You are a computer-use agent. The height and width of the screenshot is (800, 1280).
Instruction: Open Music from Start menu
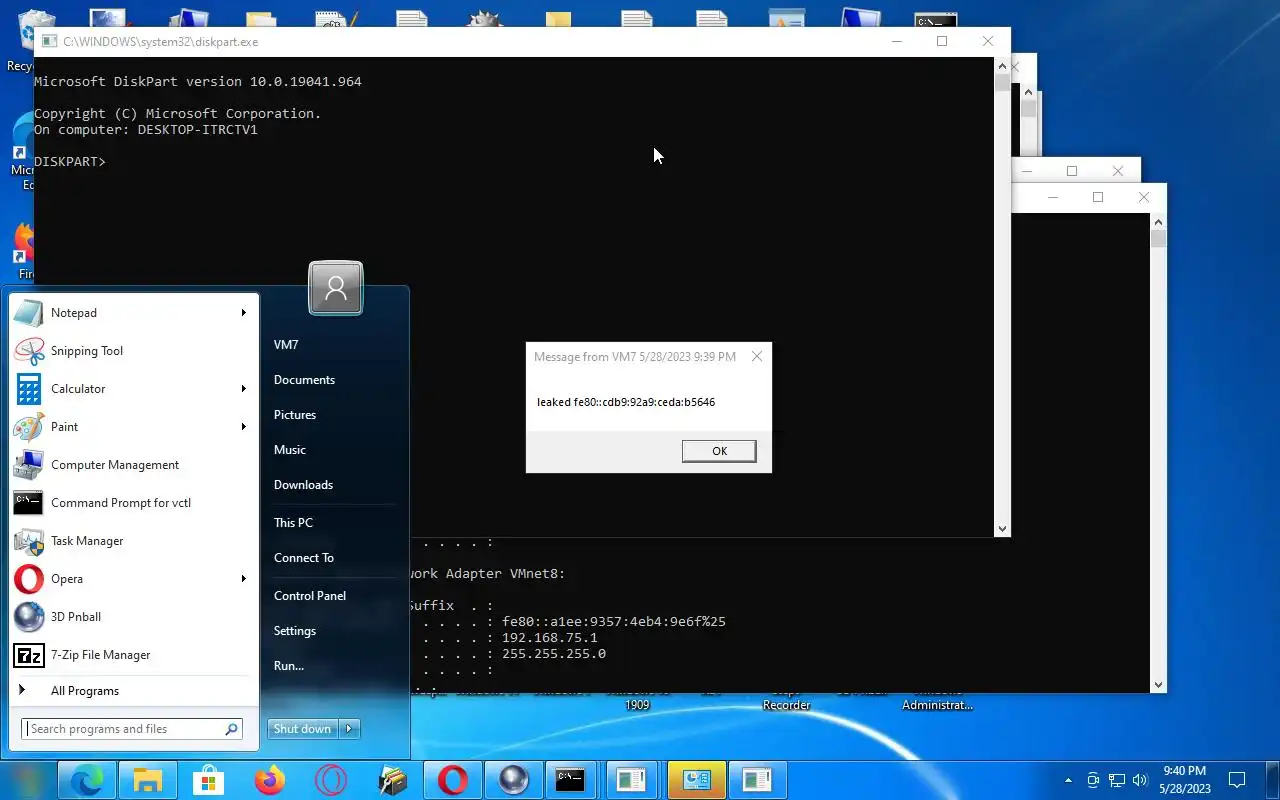click(290, 450)
